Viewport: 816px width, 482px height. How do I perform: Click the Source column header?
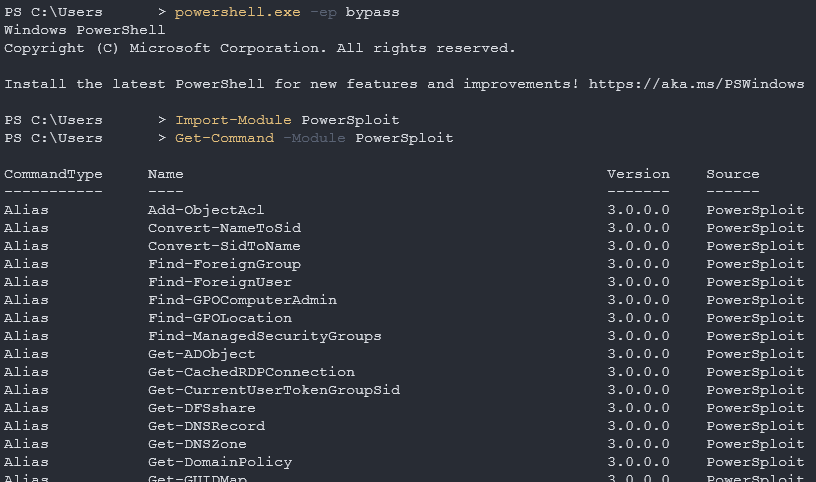coord(732,174)
